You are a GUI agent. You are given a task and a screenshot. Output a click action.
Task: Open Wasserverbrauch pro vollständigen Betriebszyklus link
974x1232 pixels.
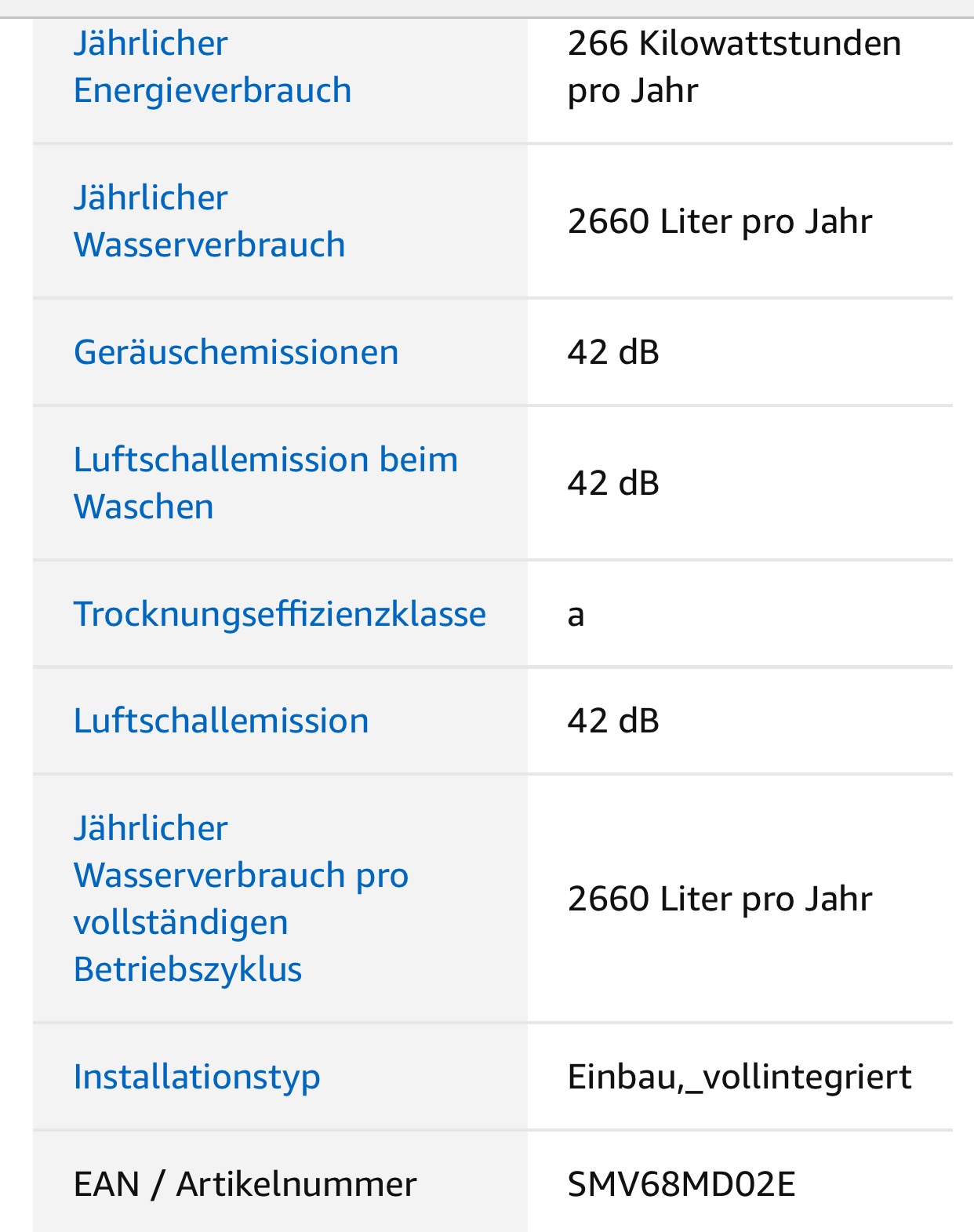(x=241, y=899)
